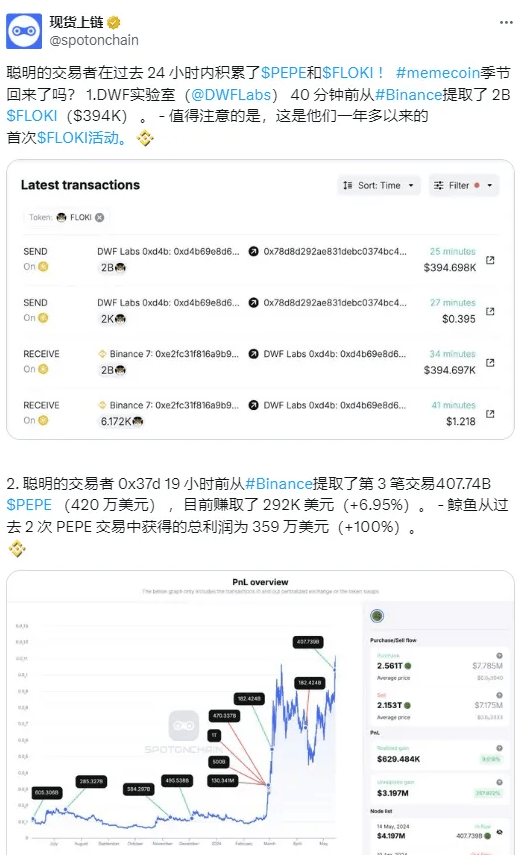Open the @spotonchain handle

coord(94,40)
